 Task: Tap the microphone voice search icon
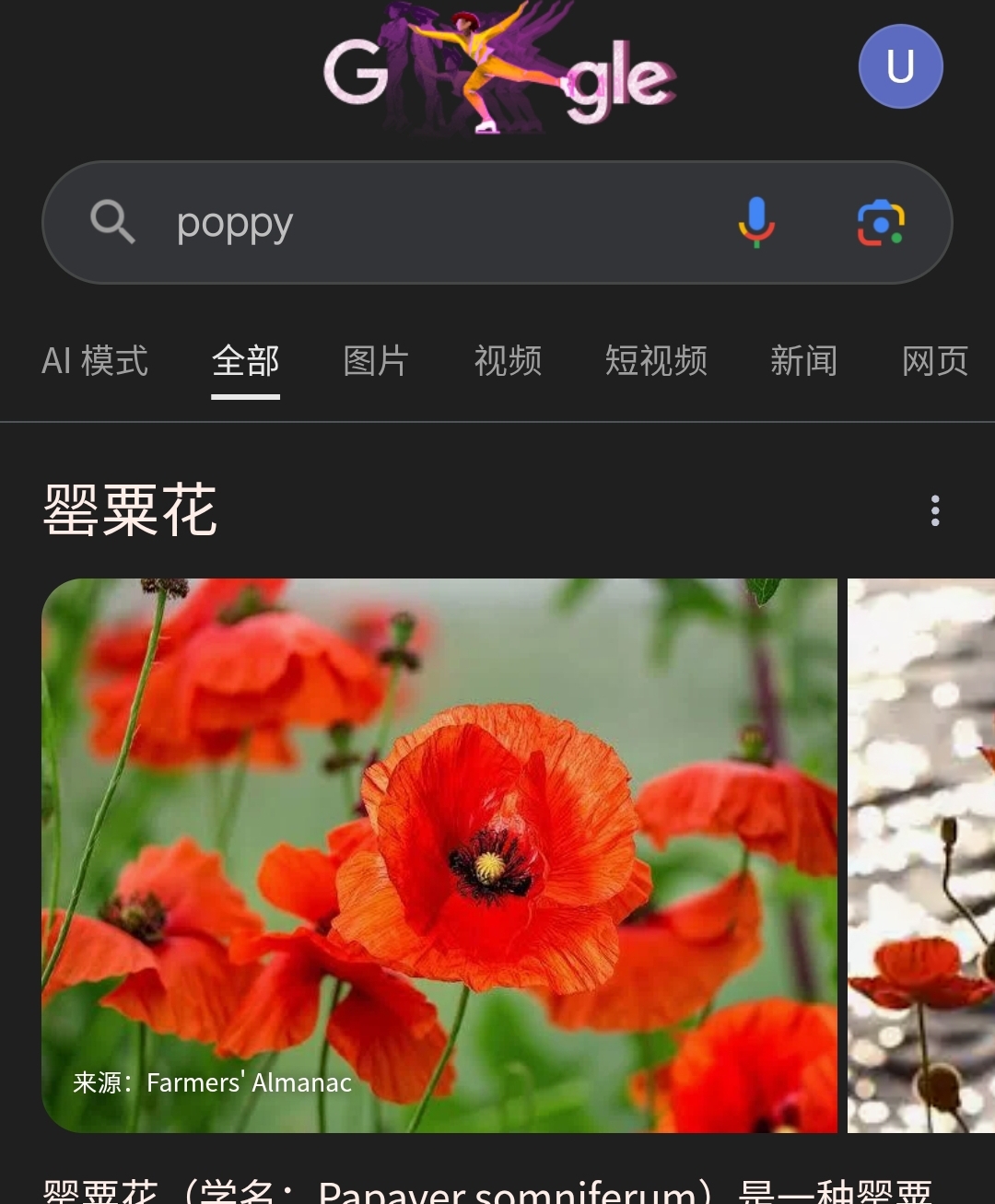coord(756,222)
